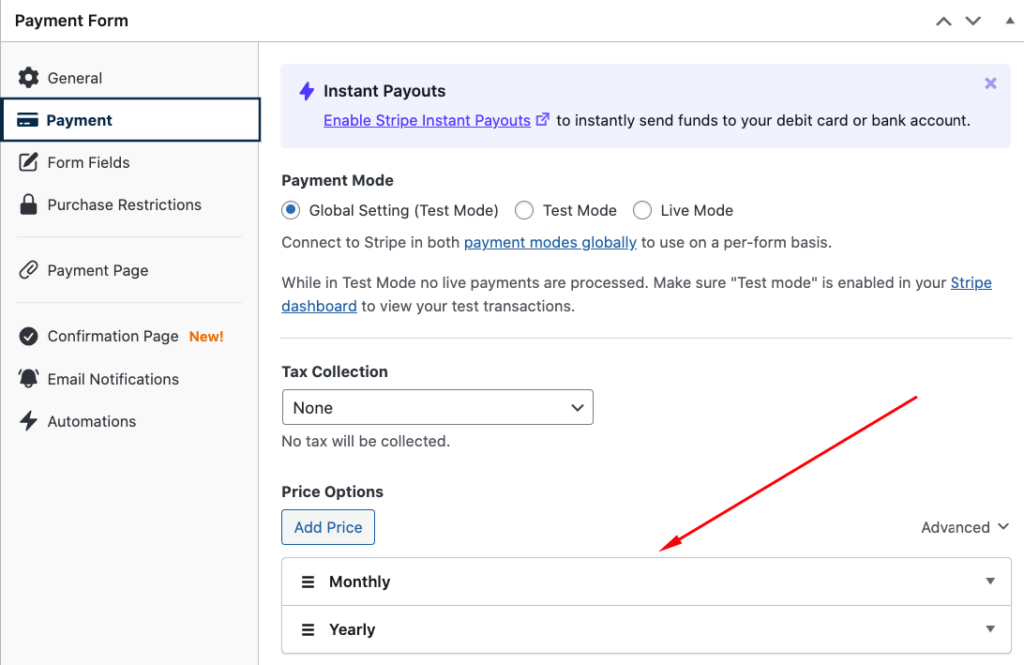Open the Tax Collection dropdown
Image resolution: width=1024 pixels, height=665 pixels.
pyautogui.click(x=437, y=408)
